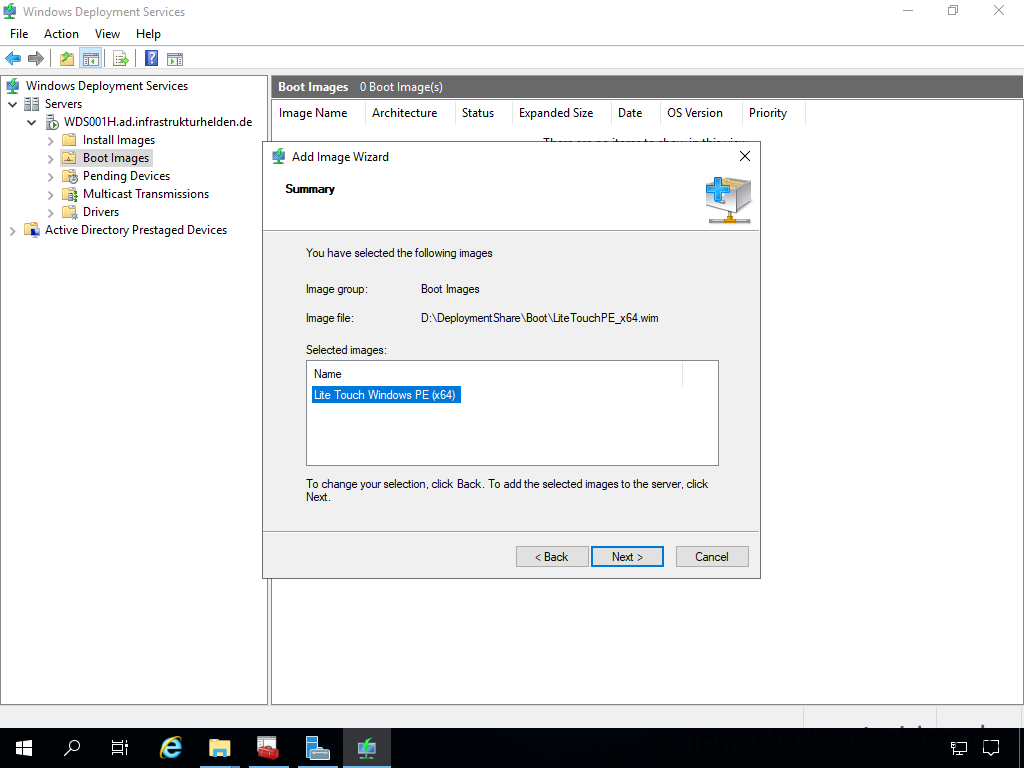Open the Action Center notification icon
The width and height of the screenshot is (1024, 768).
[991, 747]
